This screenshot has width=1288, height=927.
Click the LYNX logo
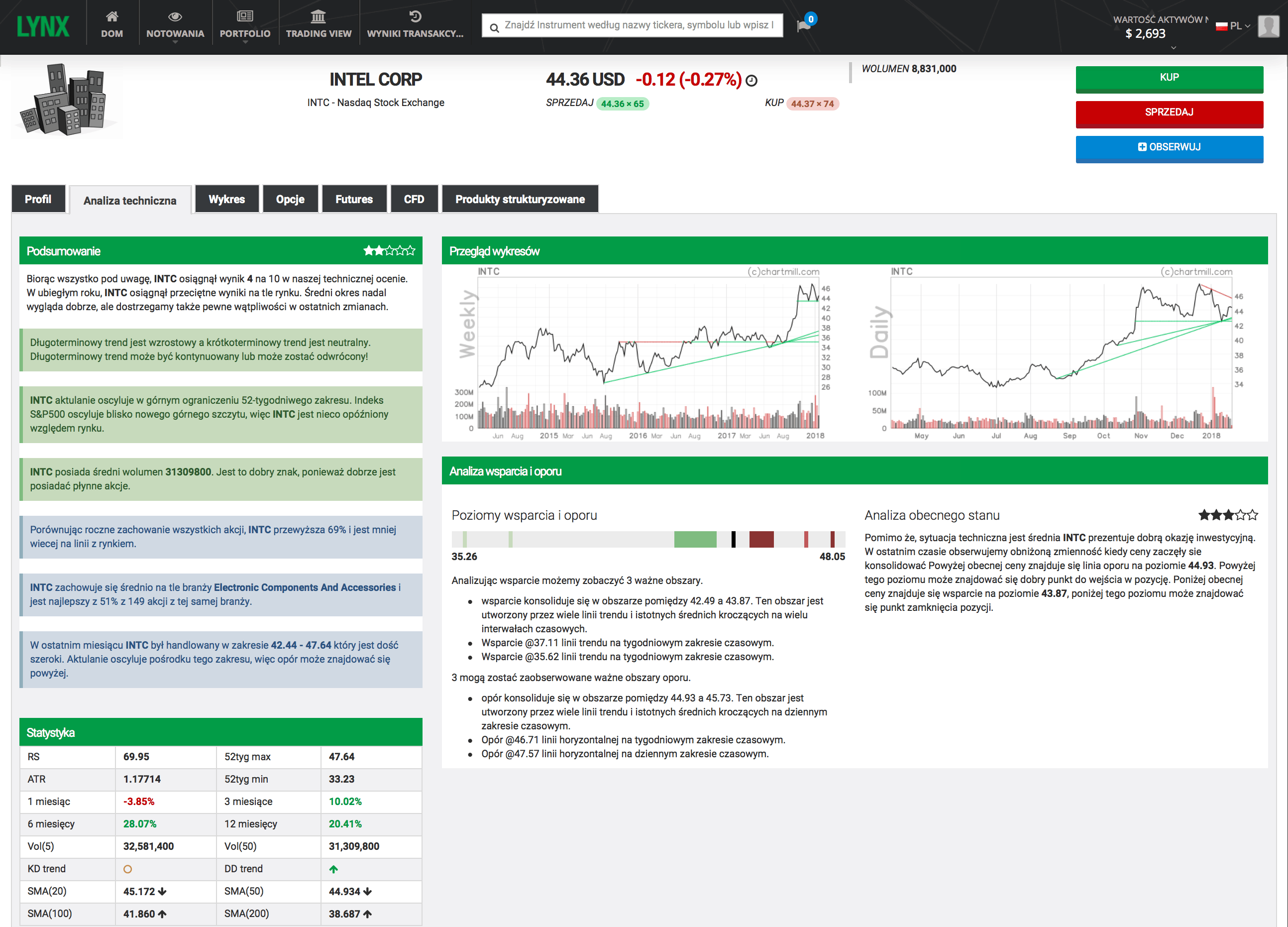click(43, 26)
